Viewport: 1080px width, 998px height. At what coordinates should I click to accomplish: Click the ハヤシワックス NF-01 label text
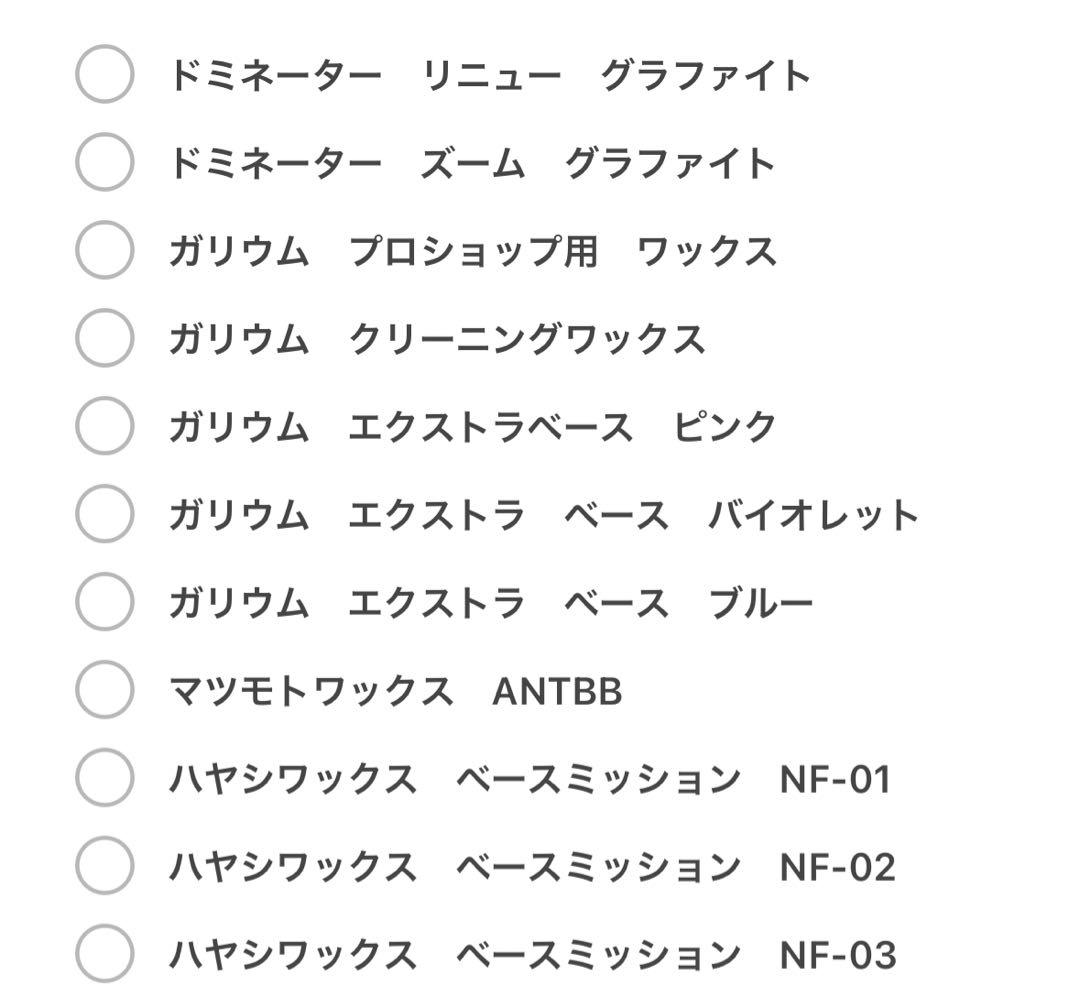(x=530, y=778)
